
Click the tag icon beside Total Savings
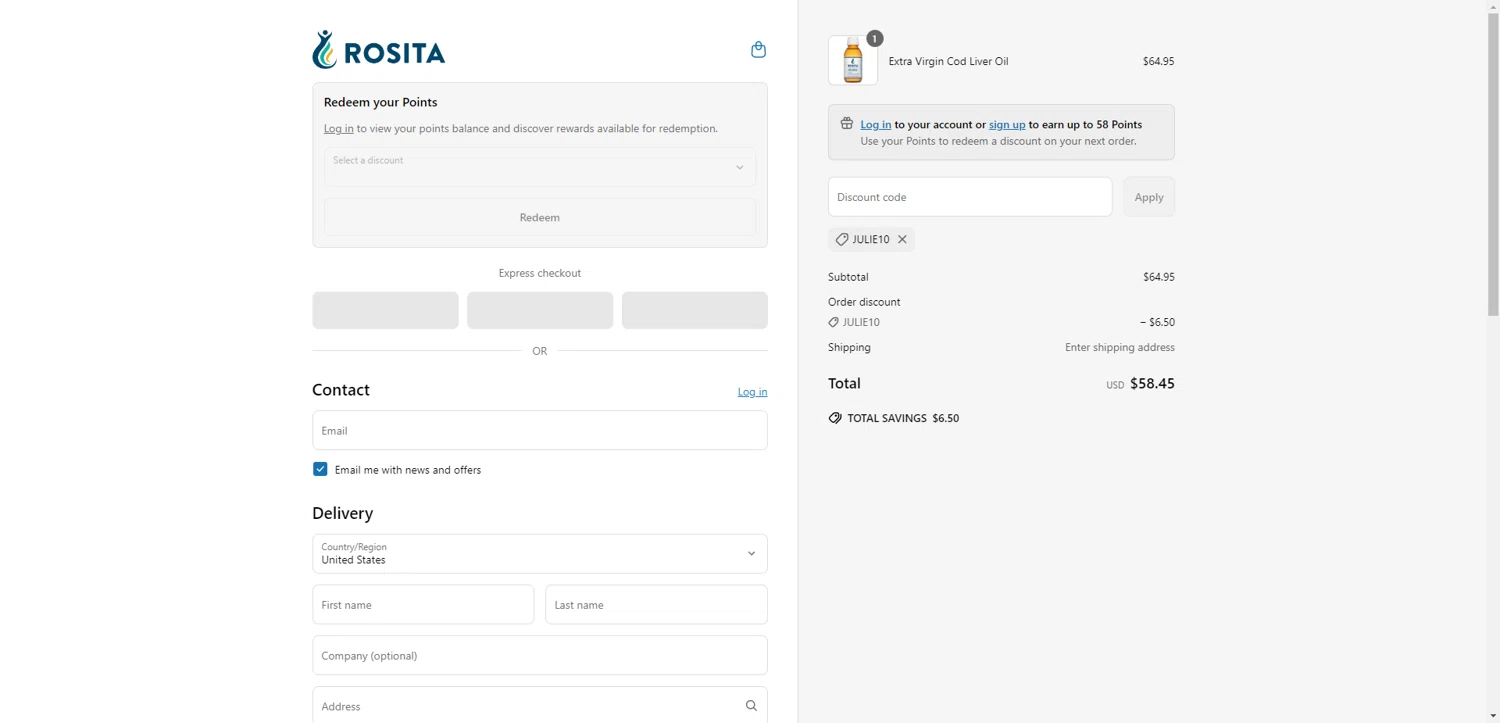[835, 418]
